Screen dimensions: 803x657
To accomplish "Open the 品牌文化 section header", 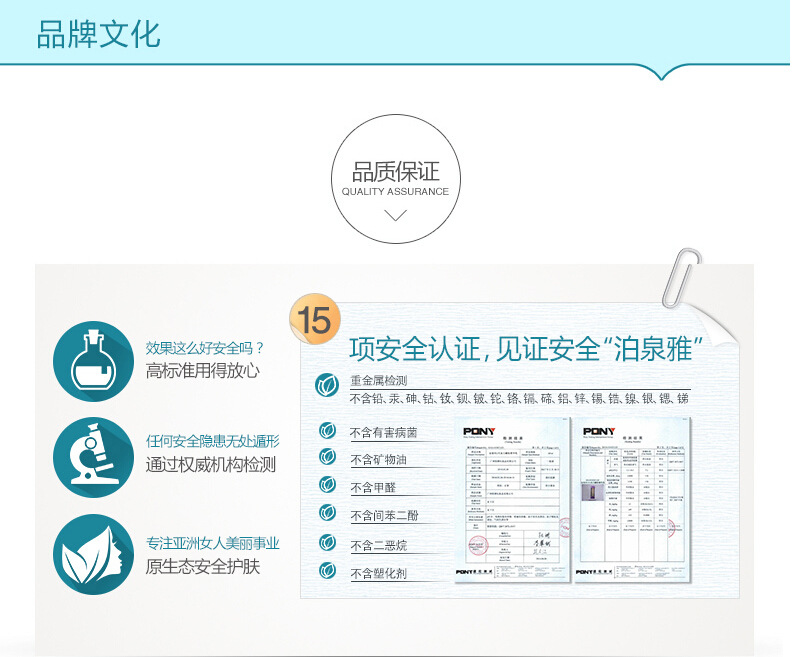I will pyautogui.click(x=98, y=35).
